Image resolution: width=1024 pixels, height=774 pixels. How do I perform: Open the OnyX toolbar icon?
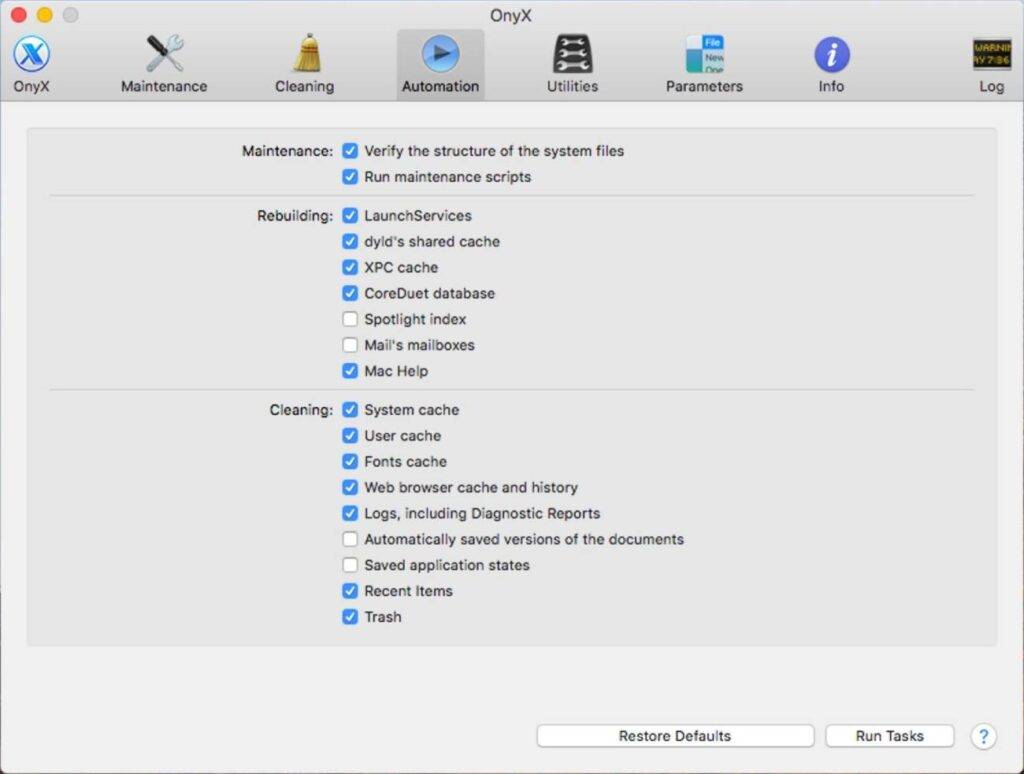coord(31,54)
